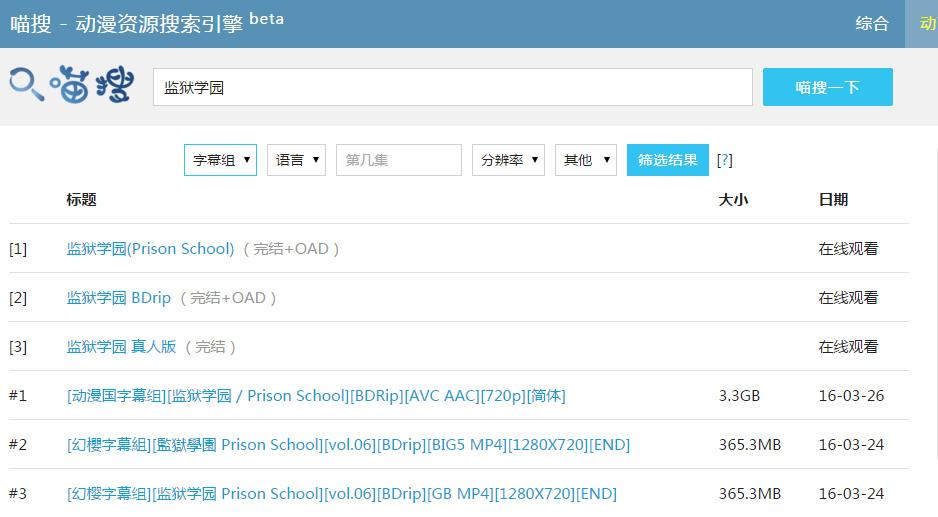The image size is (938, 517).
Task: Open the 监狱学园 BDrip result link
Action: point(118,297)
